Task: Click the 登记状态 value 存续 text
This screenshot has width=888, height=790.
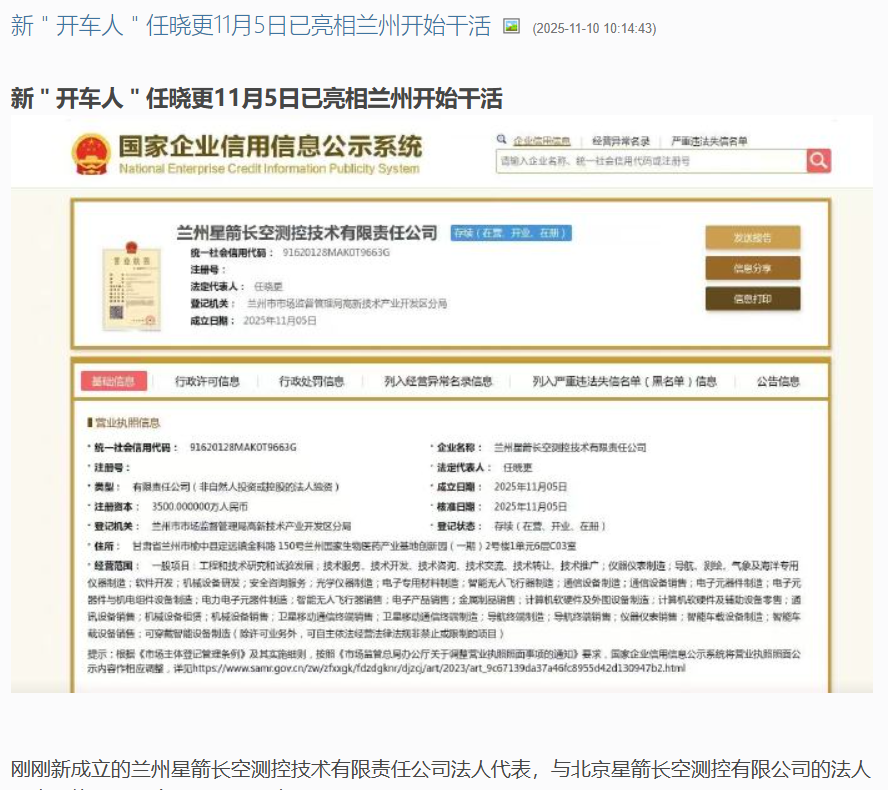Action: (550, 526)
